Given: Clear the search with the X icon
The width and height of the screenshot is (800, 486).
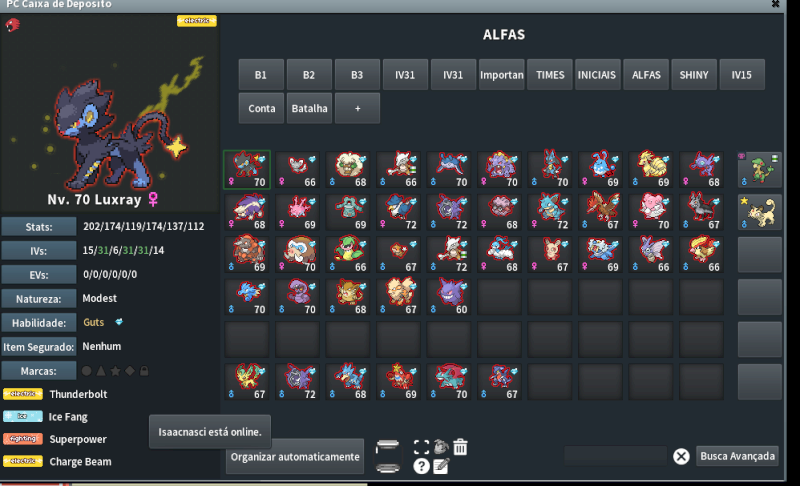Looking at the screenshot, I should point(681,456).
